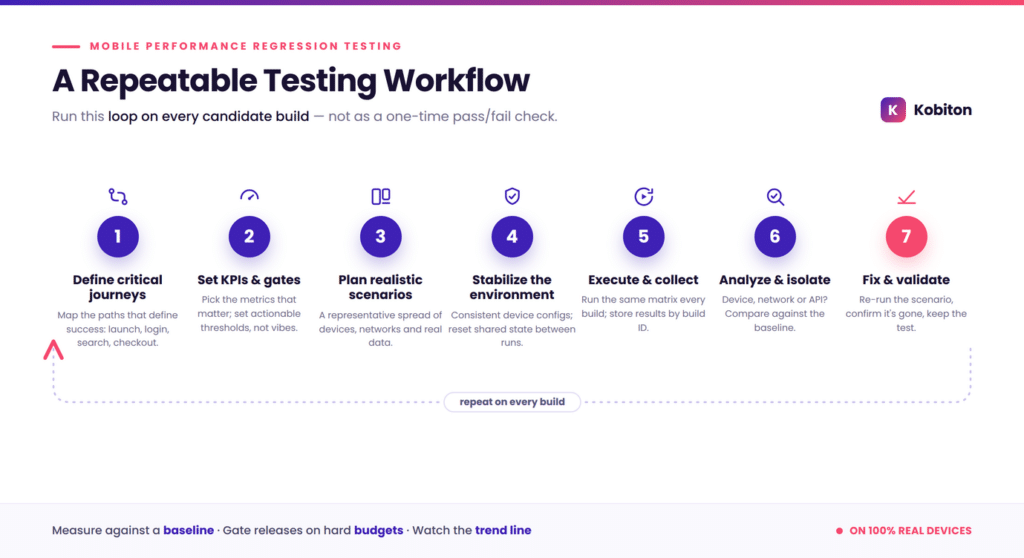Click the 'Fix & validate' heading
This screenshot has height=558, width=1024.
[x=906, y=280]
